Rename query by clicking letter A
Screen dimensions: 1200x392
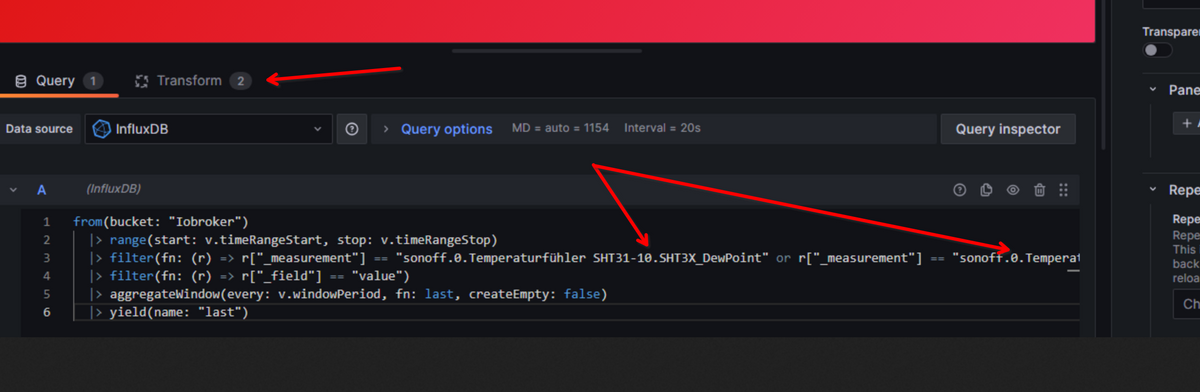click(x=42, y=190)
